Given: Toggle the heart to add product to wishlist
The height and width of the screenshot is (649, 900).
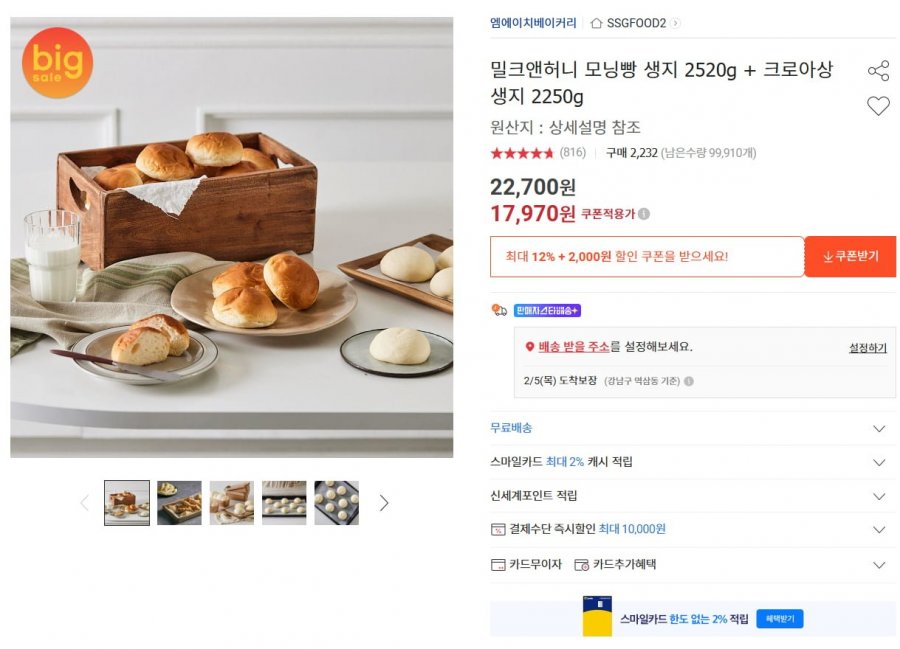Looking at the screenshot, I should tap(880, 104).
